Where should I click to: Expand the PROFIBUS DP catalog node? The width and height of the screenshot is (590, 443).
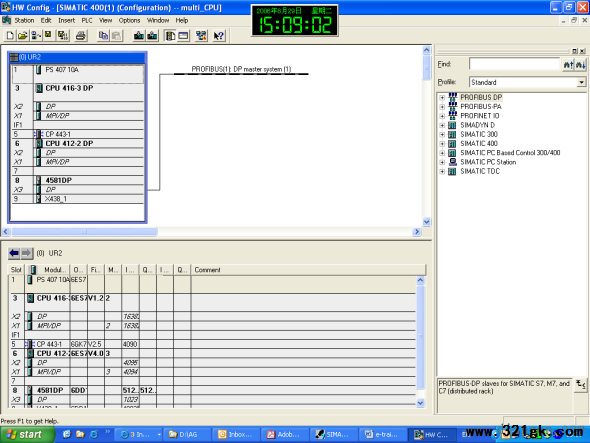(x=442, y=97)
